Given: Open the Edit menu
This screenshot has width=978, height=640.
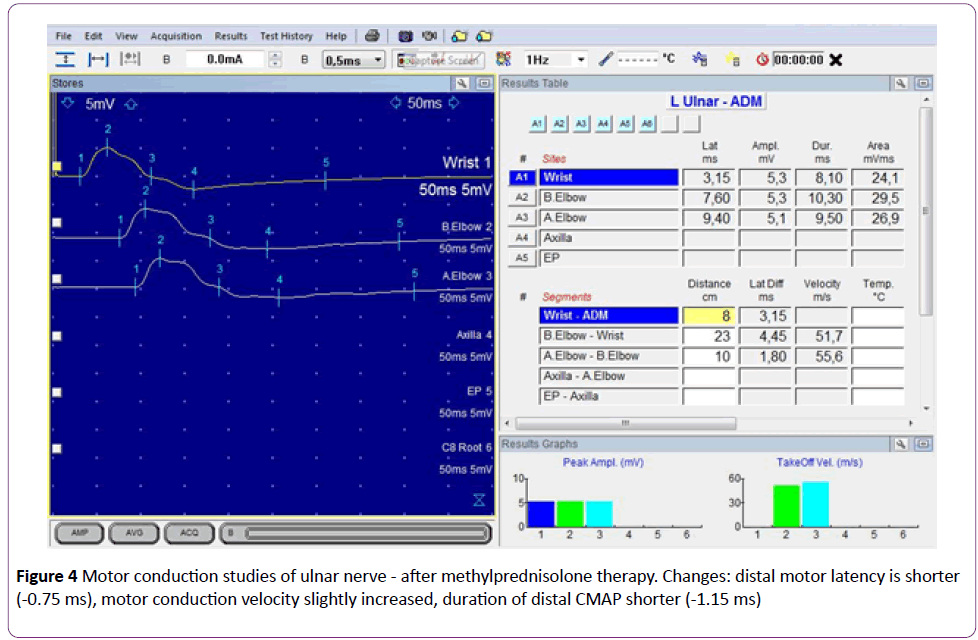Looking at the screenshot, I should [x=94, y=36].
